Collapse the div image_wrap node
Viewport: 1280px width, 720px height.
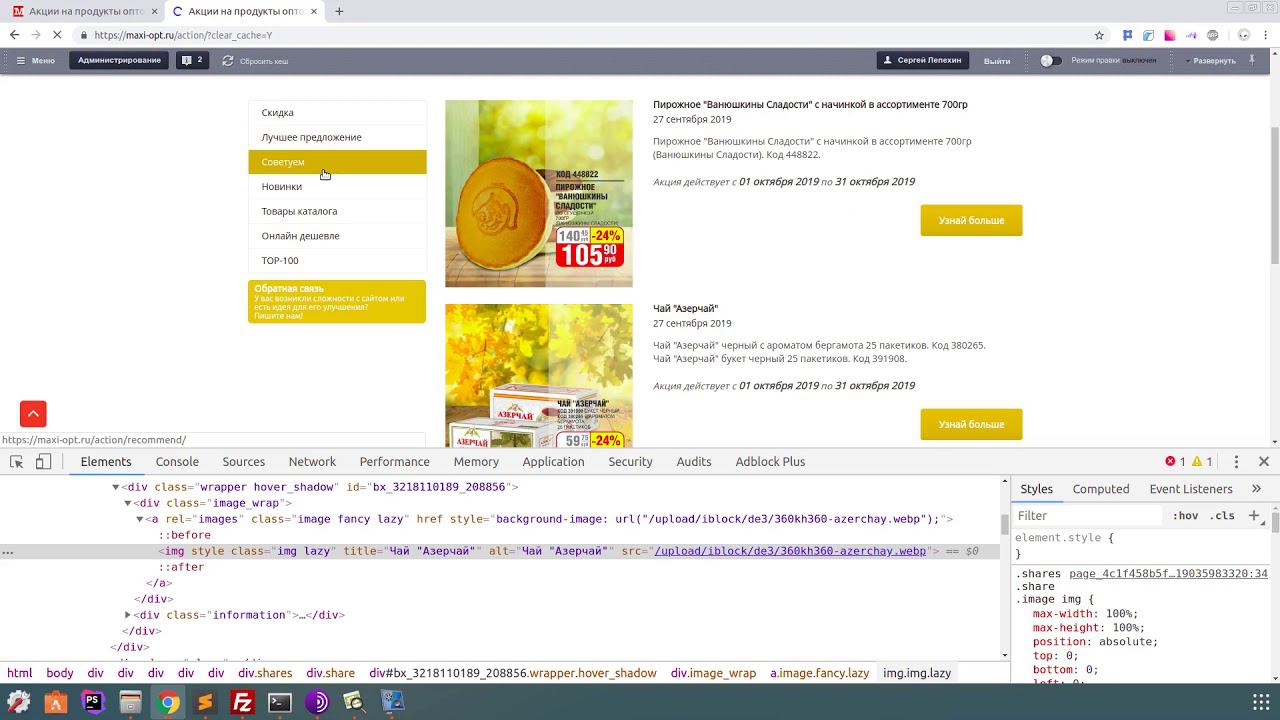[128, 503]
